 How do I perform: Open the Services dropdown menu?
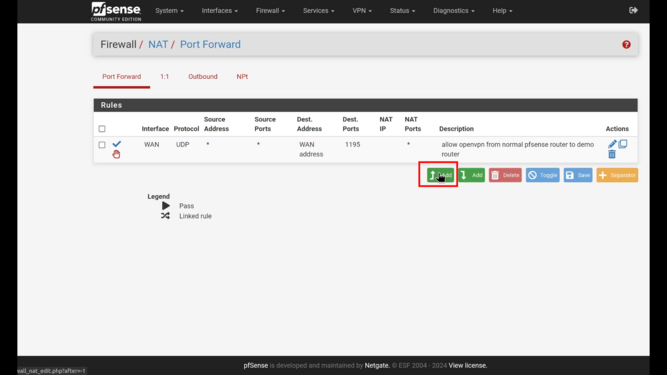pyautogui.click(x=319, y=11)
